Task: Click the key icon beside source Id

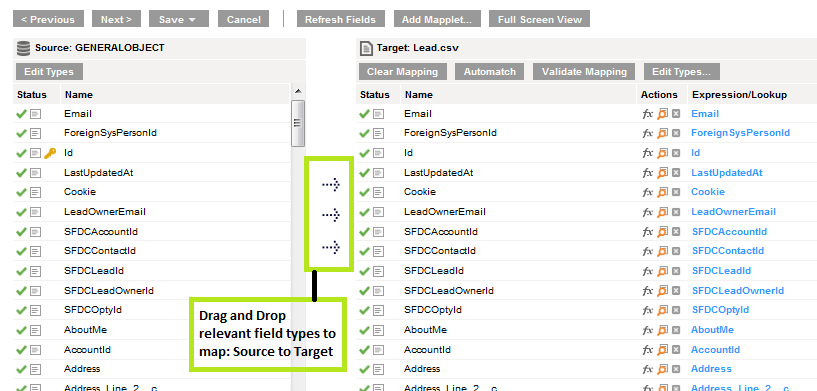Action: (x=50, y=153)
